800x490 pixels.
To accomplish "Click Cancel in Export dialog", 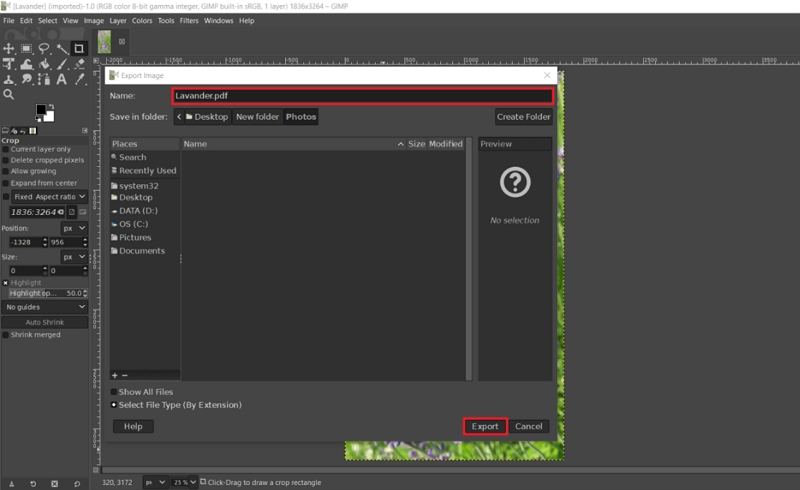I will (529, 426).
